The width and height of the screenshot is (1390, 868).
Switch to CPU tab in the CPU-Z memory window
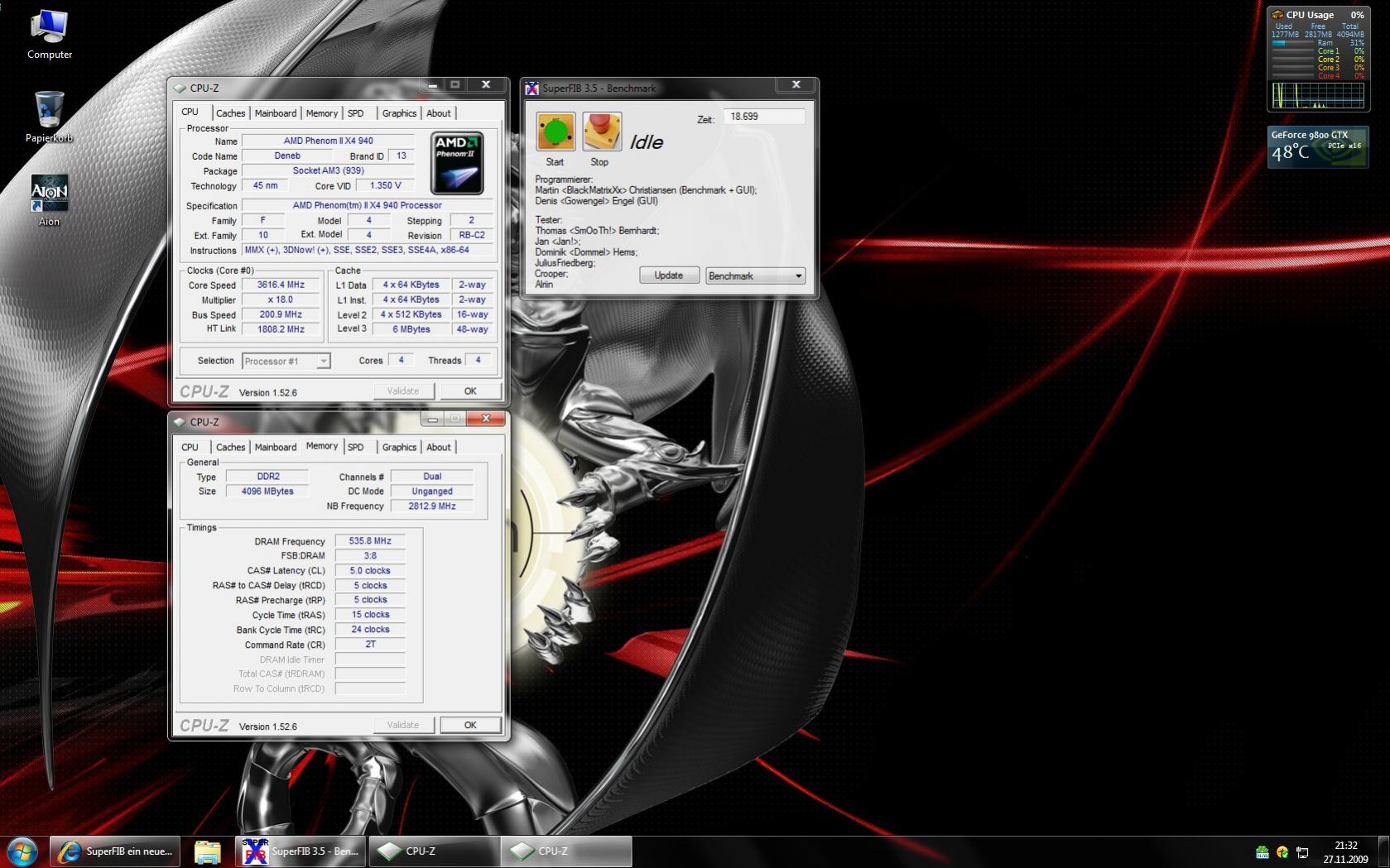coord(190,447)
